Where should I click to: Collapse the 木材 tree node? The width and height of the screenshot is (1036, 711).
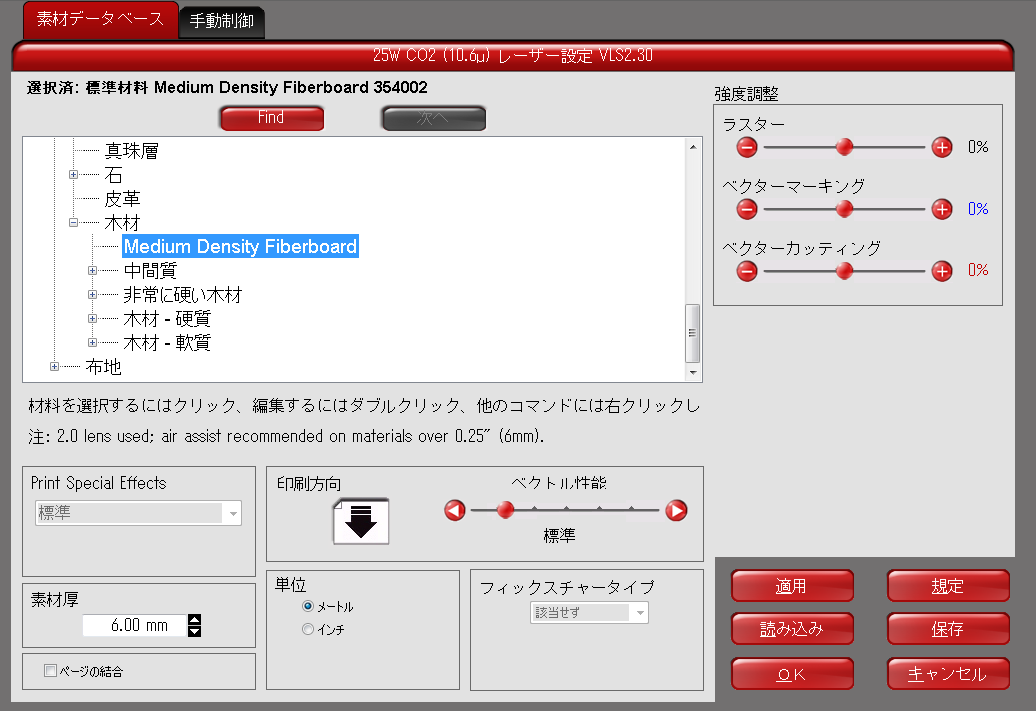pos(73,223)
